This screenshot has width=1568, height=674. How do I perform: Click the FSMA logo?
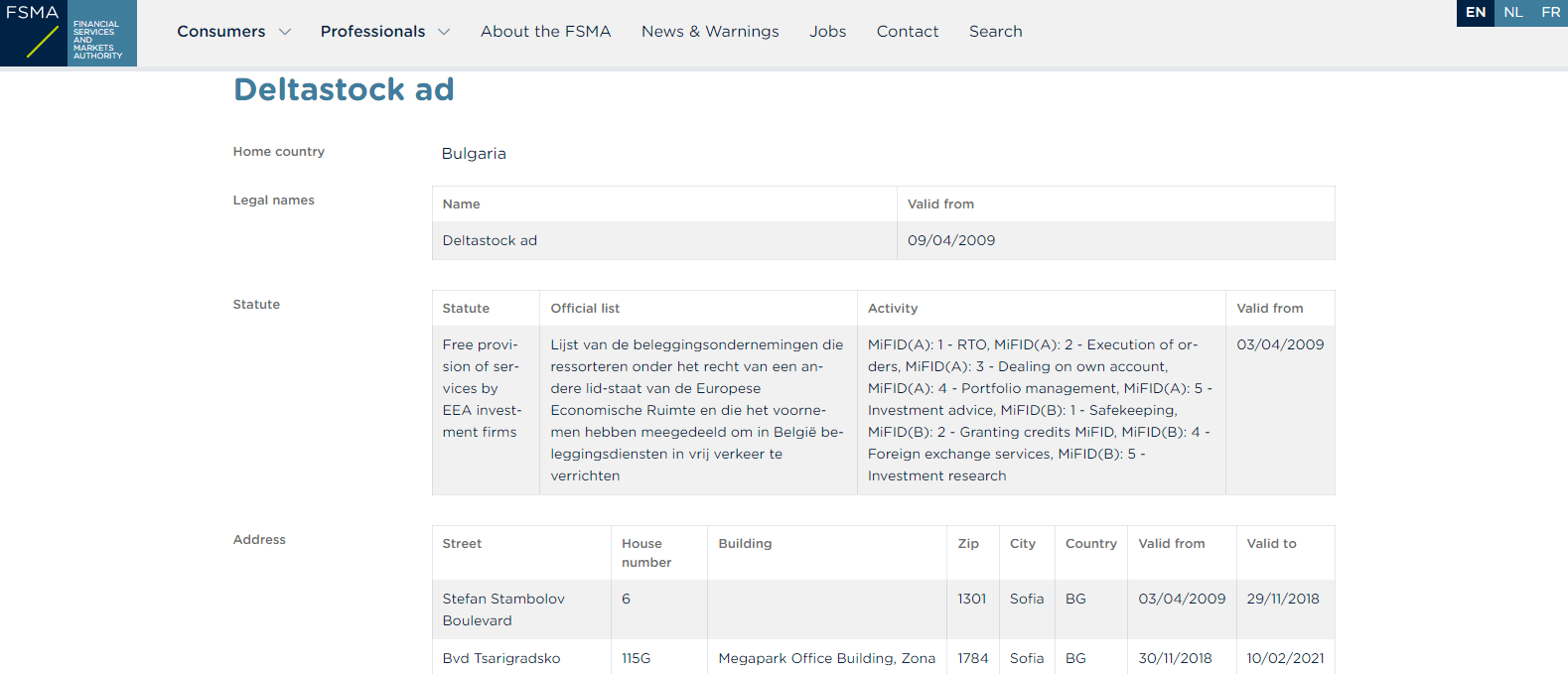point(69,33)
